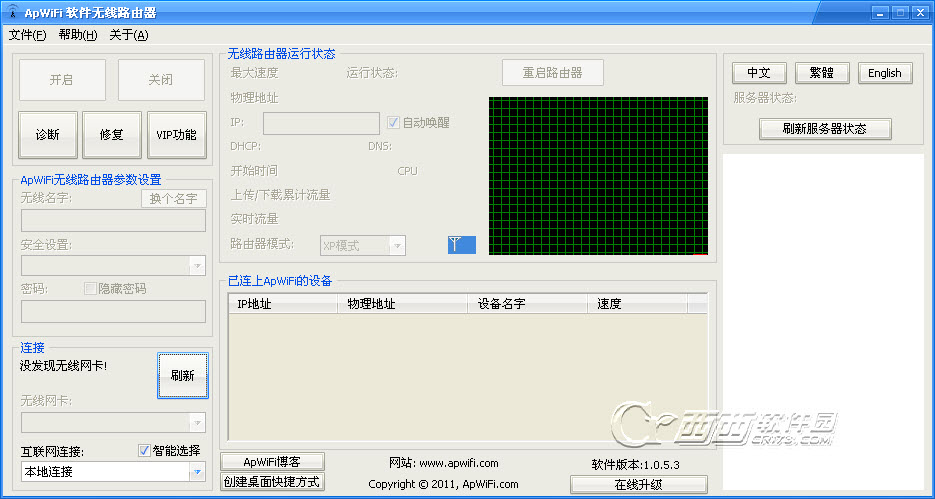Open the 帮助(H) menu
Viewport: 935px width, 499px height.
pos(78,35)
